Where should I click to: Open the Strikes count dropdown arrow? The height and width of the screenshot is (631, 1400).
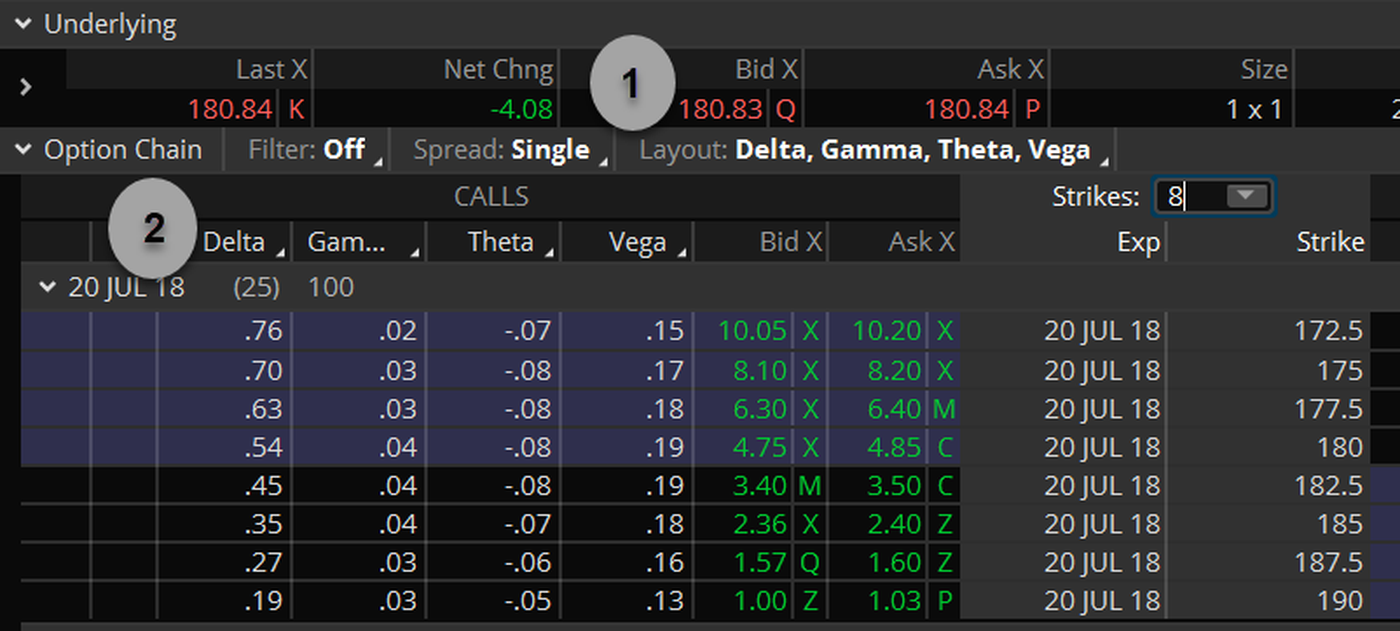coord(1246,196)
